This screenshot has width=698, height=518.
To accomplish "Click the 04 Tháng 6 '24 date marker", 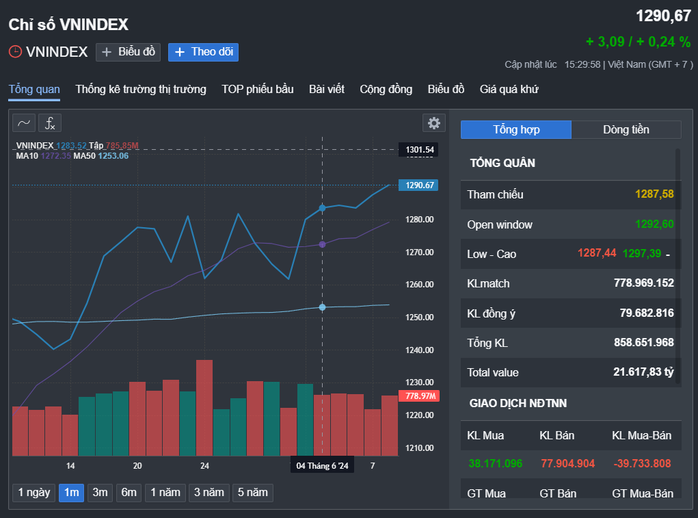I will [322, 466].
